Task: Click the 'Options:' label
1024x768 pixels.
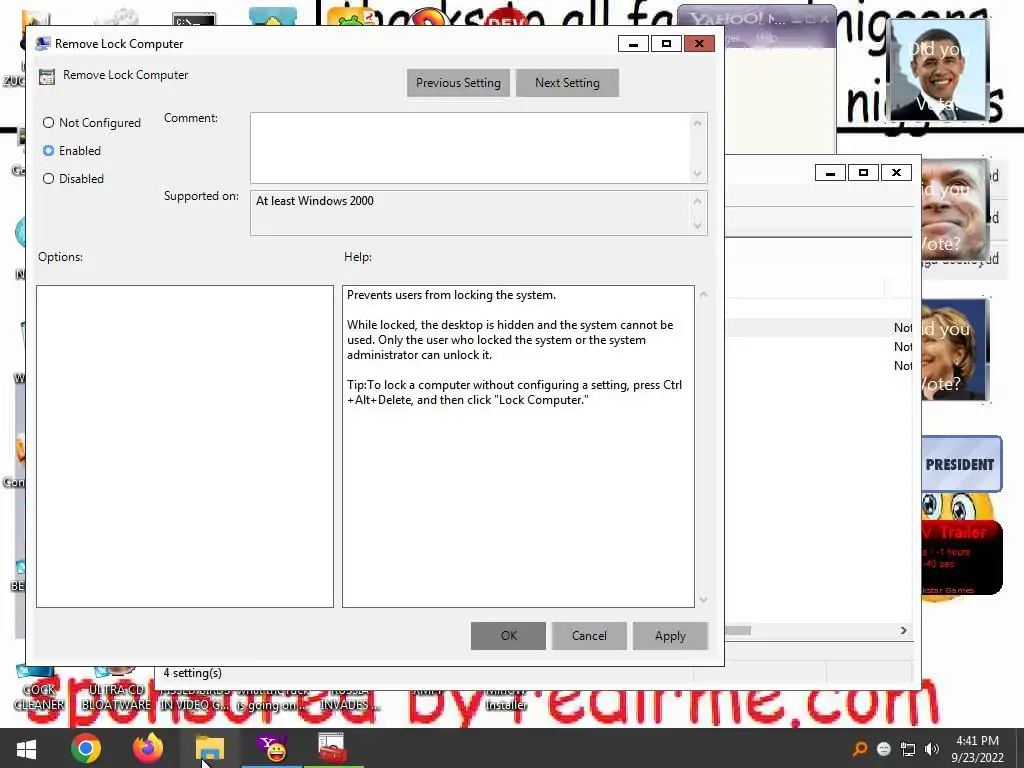Action: 60,257
